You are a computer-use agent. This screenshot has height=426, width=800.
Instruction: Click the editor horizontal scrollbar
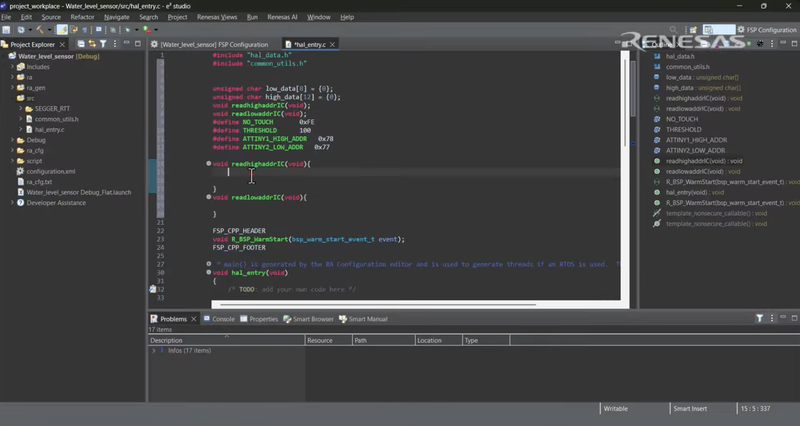pos(378,305)
